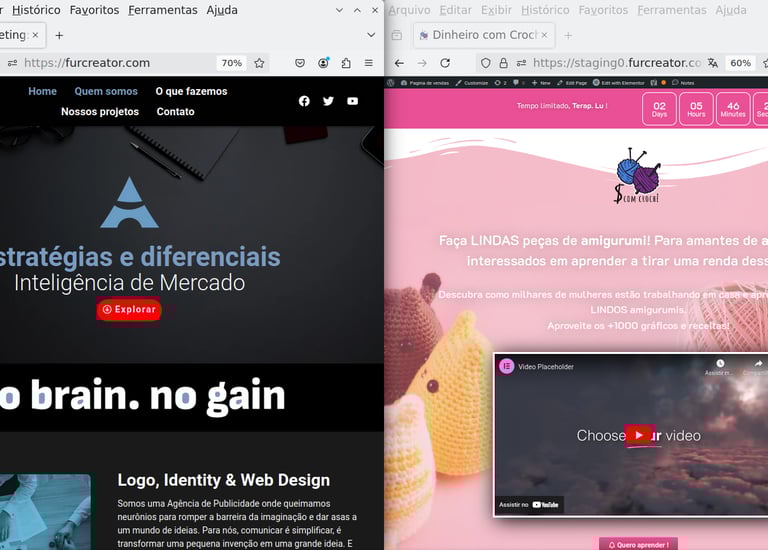Open a new tab in left window
The height and width of the screenshot is (550, 768).
point(59,35)
